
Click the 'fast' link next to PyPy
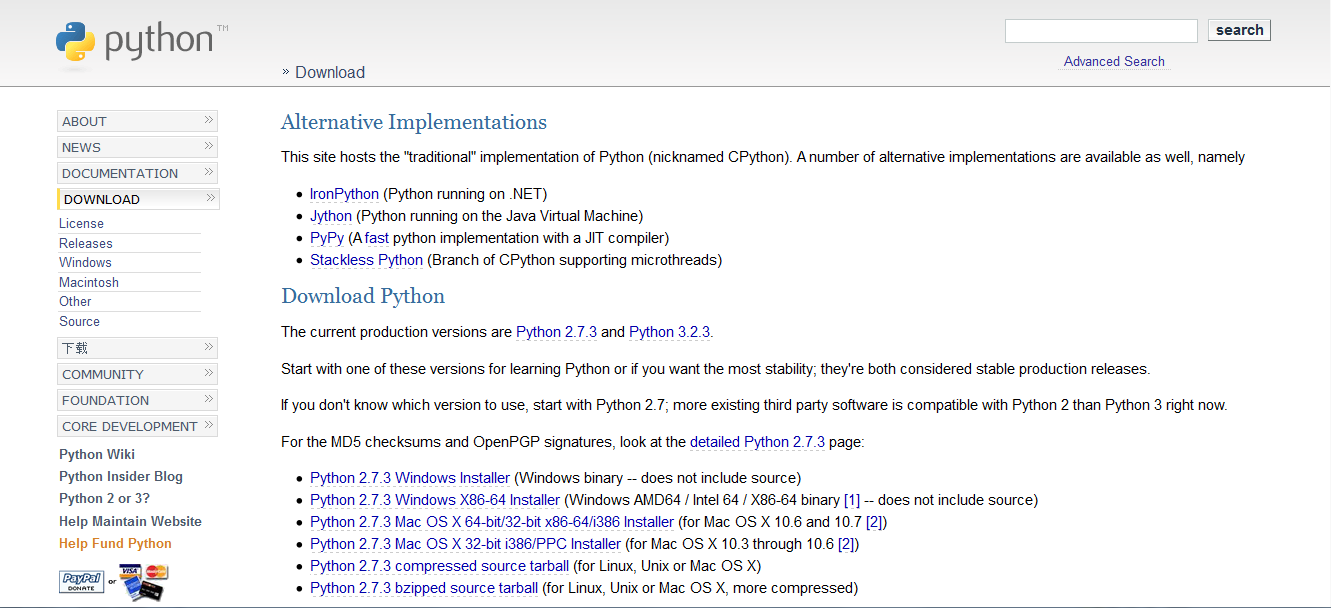click(x=376, y=238)
